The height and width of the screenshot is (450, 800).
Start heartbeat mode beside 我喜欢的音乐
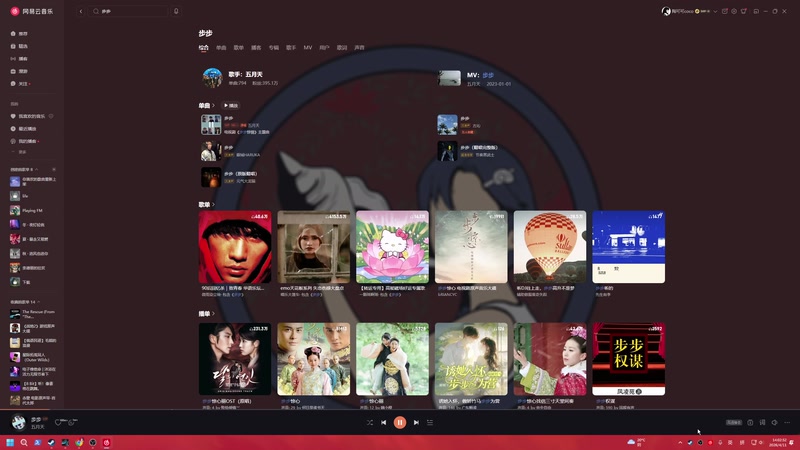click(51, 116)
